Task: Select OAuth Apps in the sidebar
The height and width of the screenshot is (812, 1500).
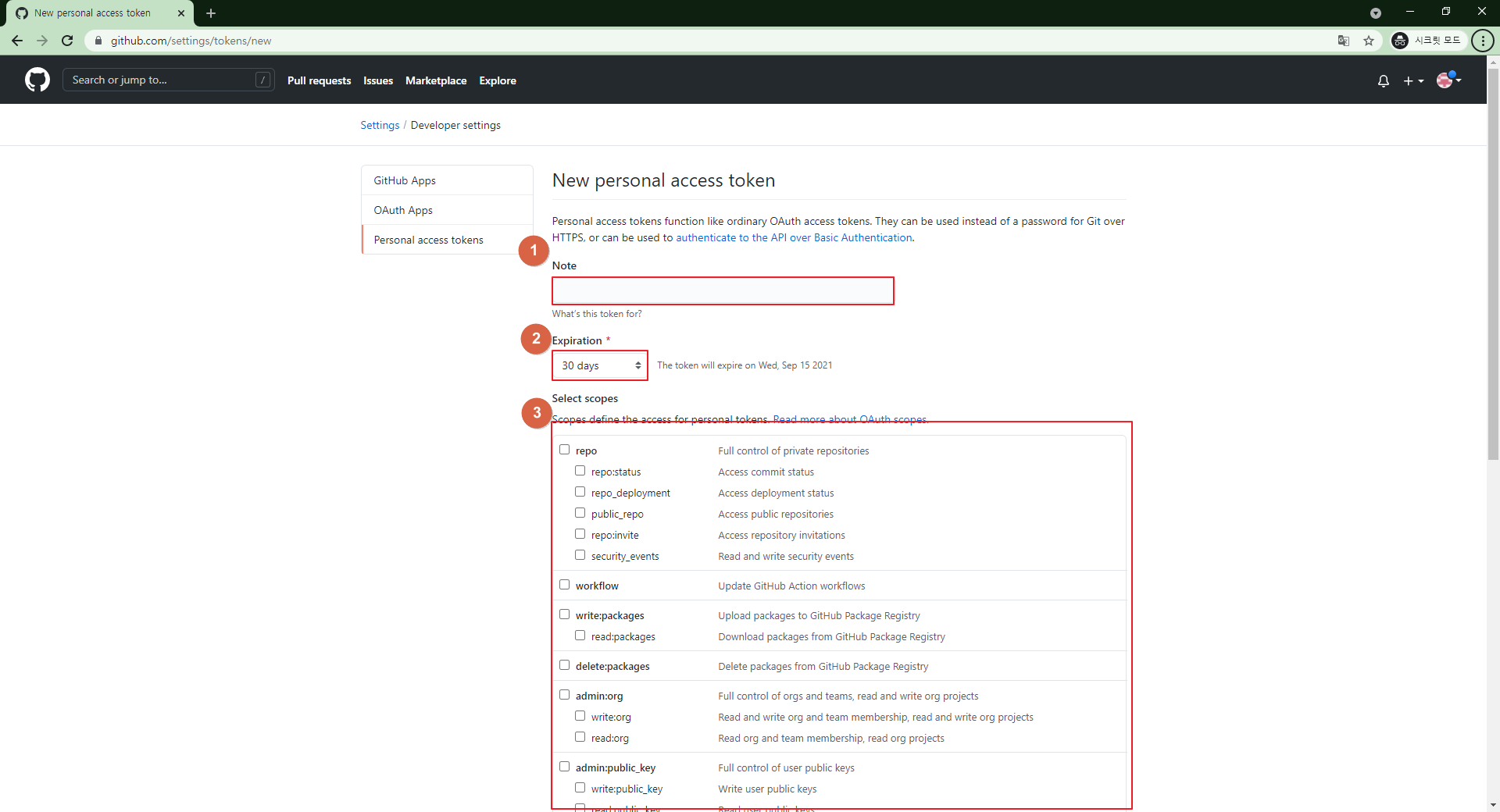Action: pos(447,210)
